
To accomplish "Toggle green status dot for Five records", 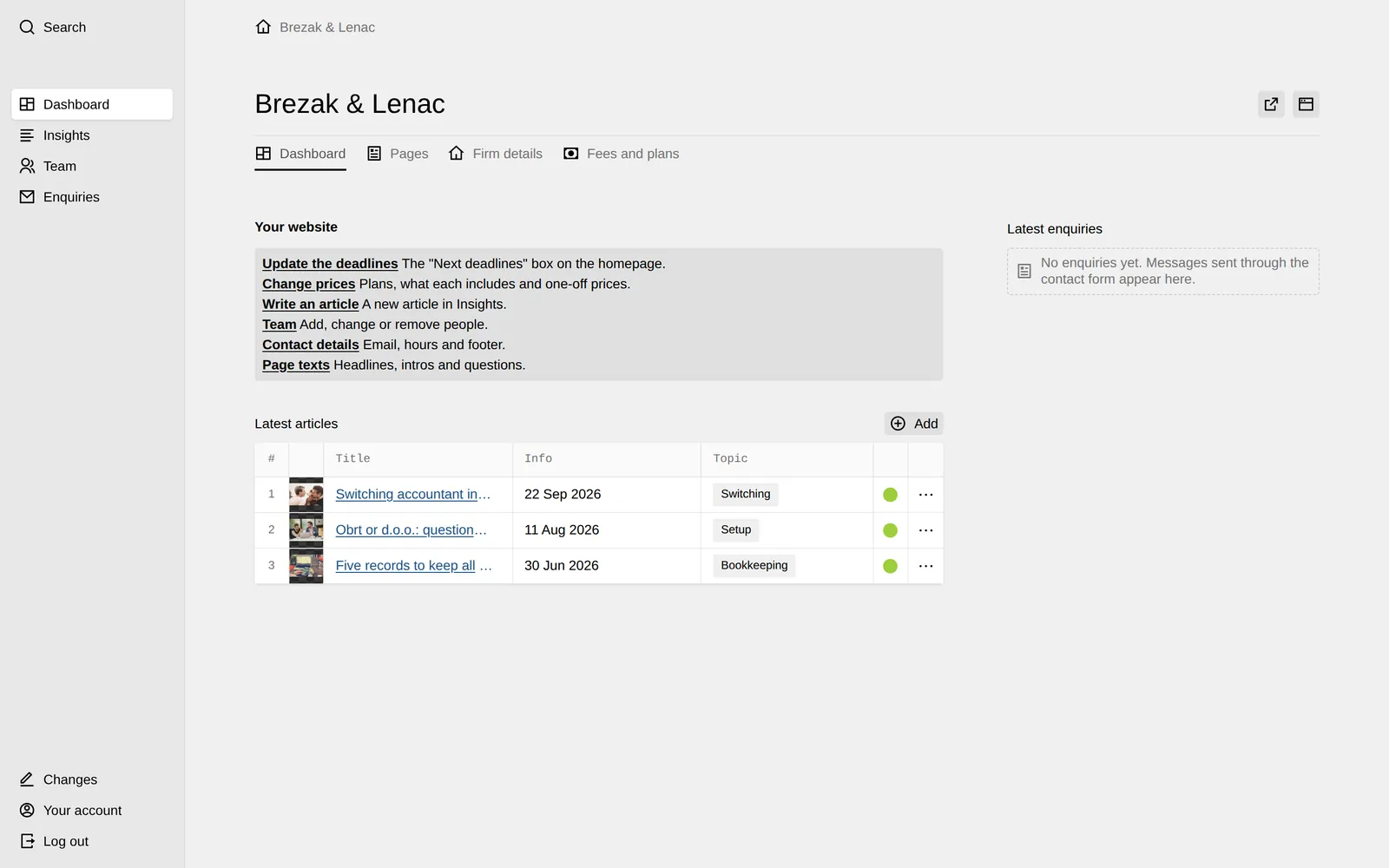I will click(890, 566).
